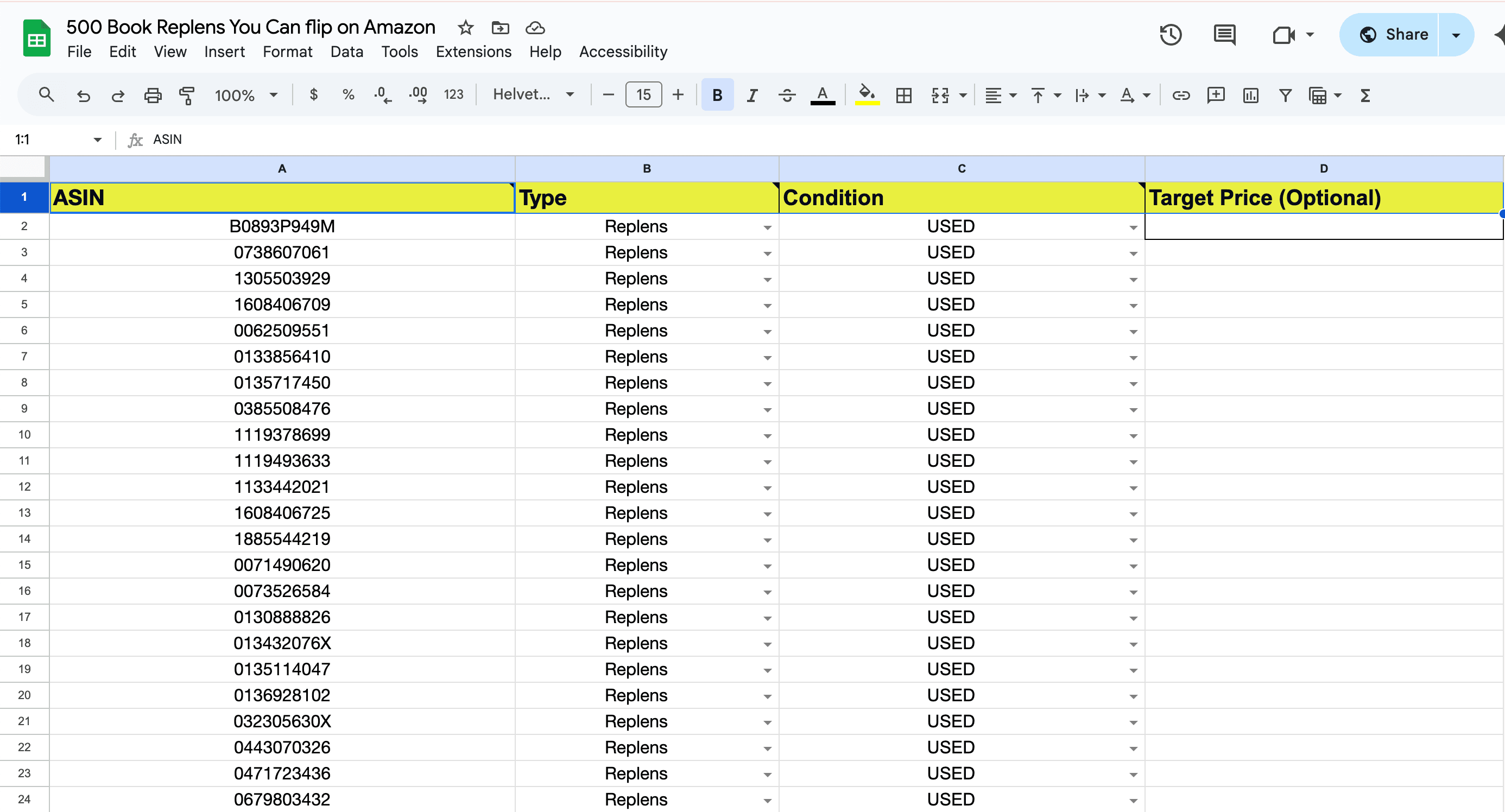The width and height of the screenshot is (1505, 812).
Task: Open the Google Sheets home icon
Action: point(36,39)
